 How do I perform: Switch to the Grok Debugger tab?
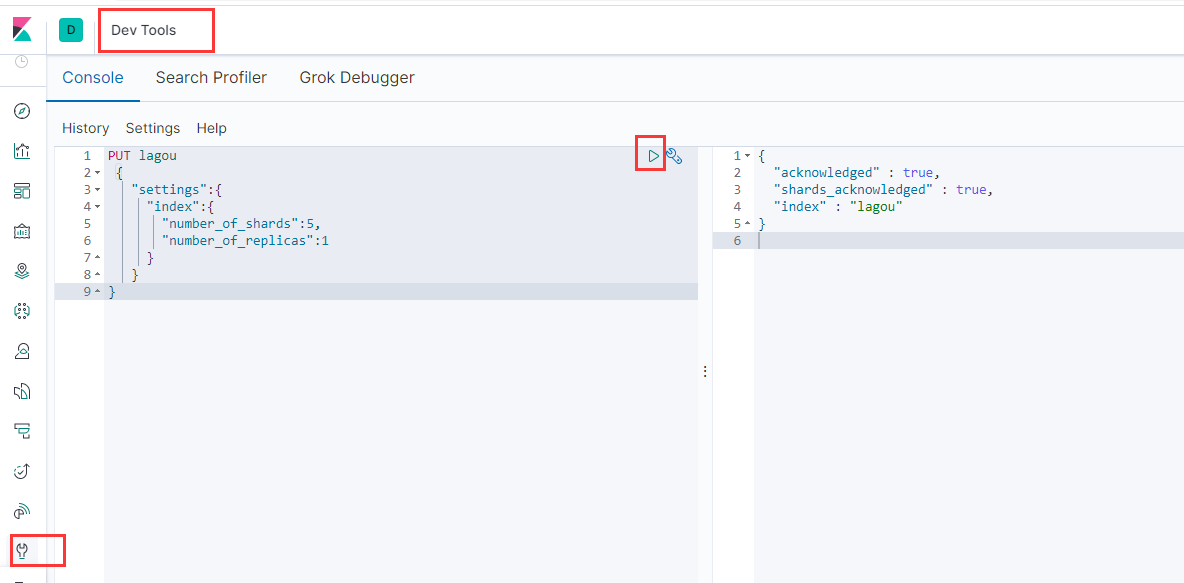click(357, 77)
